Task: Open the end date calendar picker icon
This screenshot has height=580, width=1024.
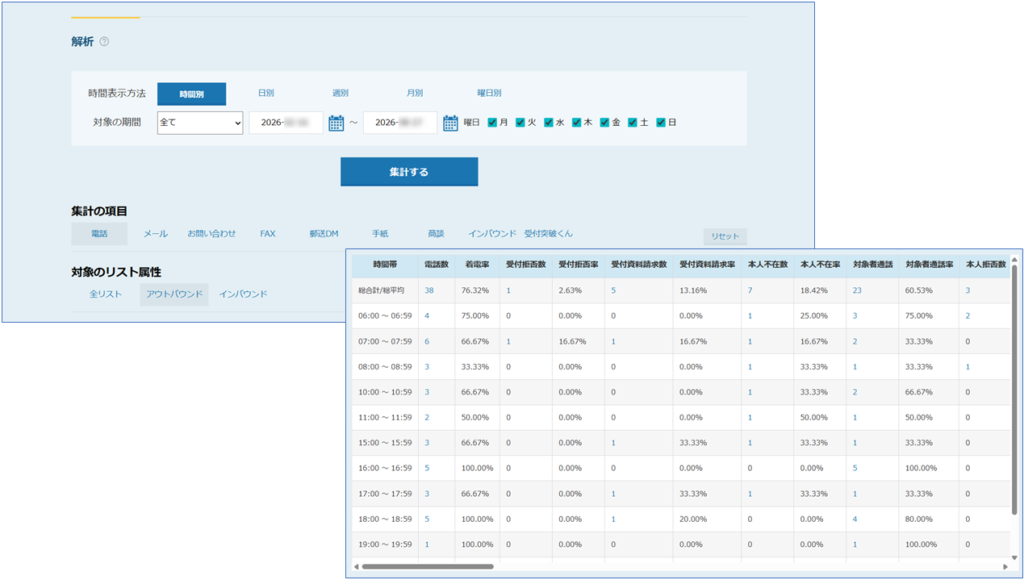Action: coord(450,123)
